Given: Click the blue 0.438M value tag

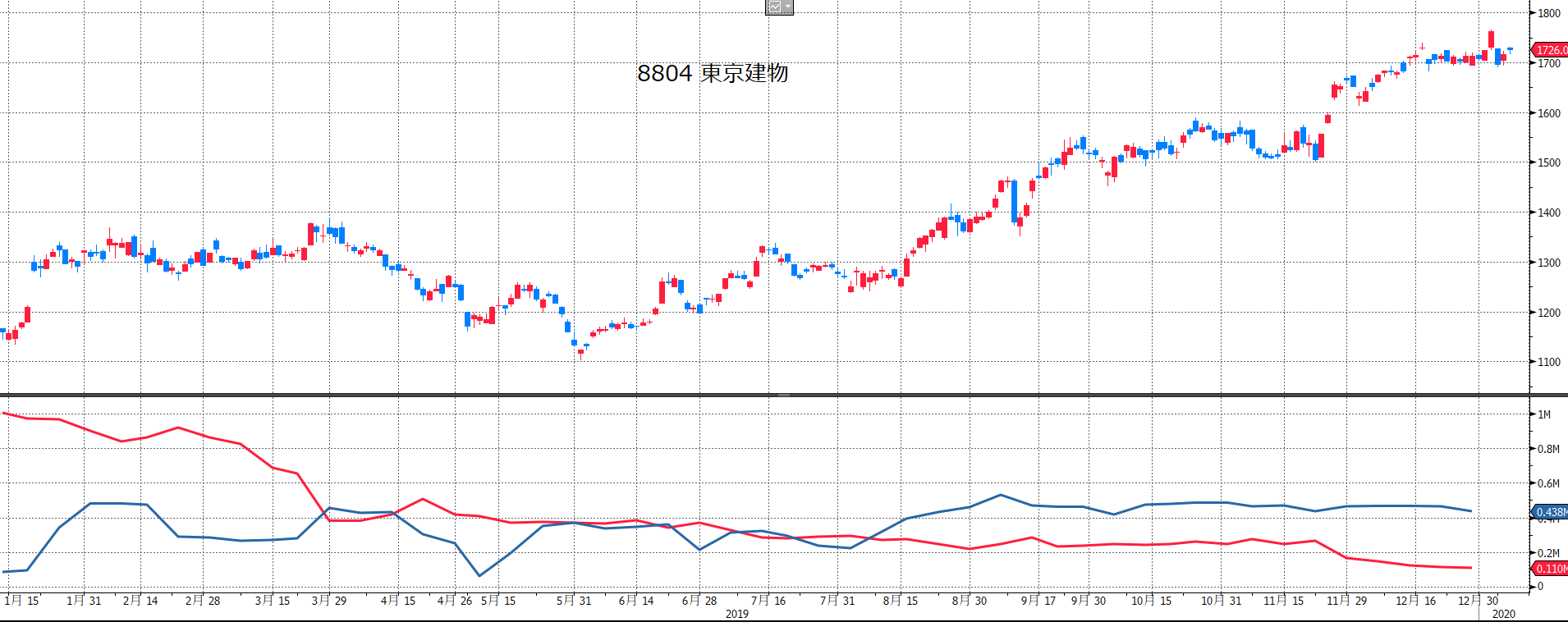Looking at the screenshot, I should [1550, 512].
